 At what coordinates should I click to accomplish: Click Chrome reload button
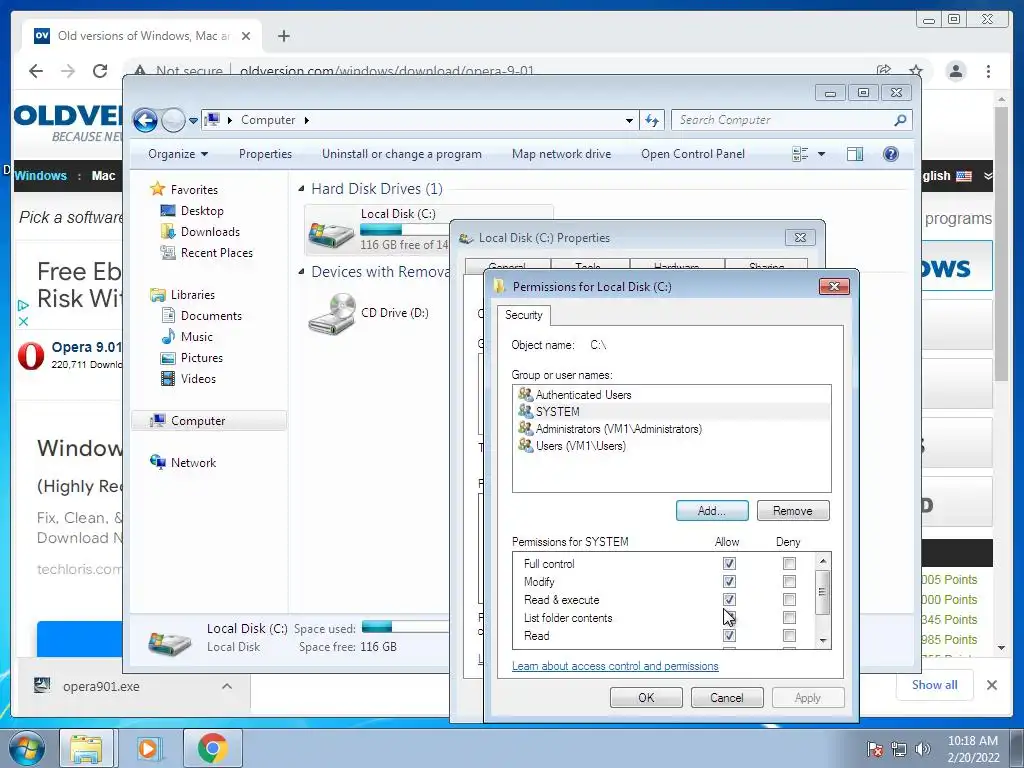tap(100, 71)
